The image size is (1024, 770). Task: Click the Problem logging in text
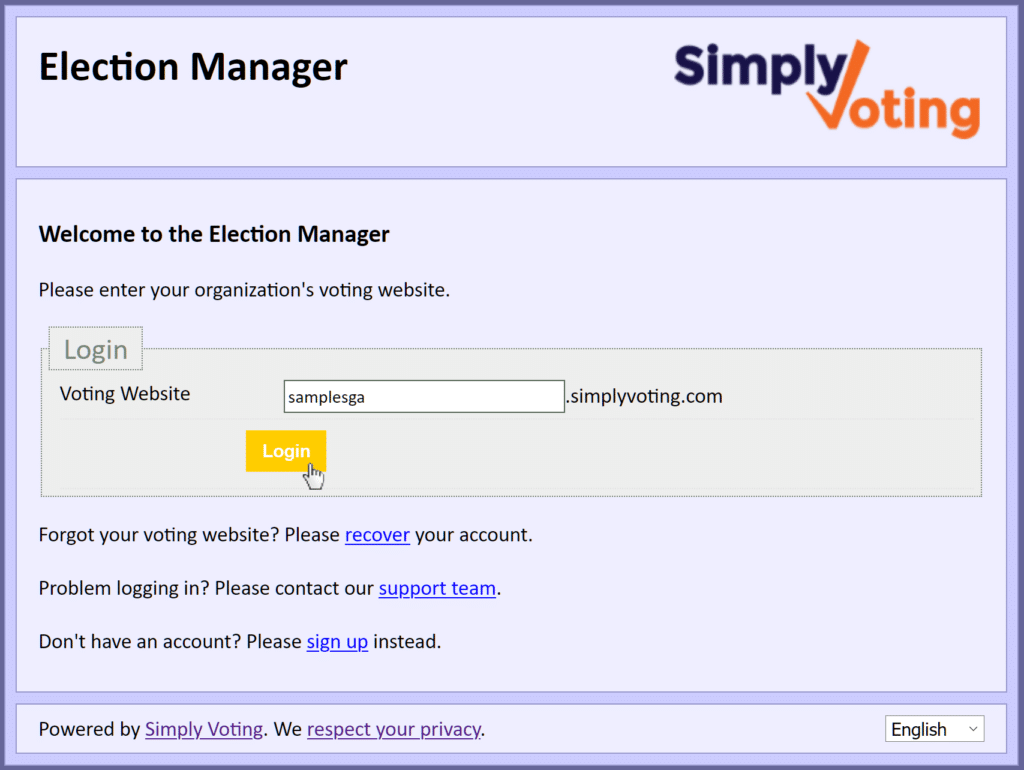click(x=124, y=588)
